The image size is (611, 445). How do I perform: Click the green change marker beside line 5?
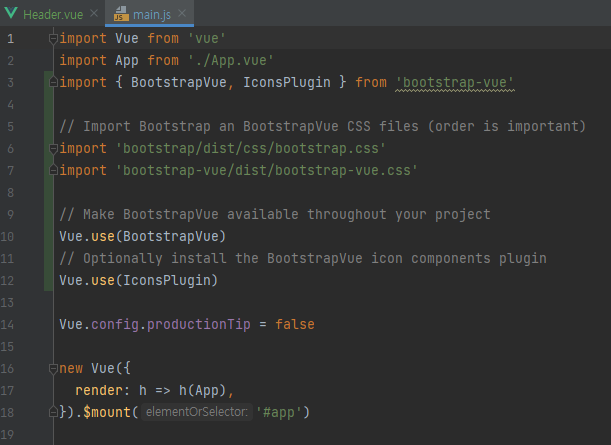click(49, 127)
